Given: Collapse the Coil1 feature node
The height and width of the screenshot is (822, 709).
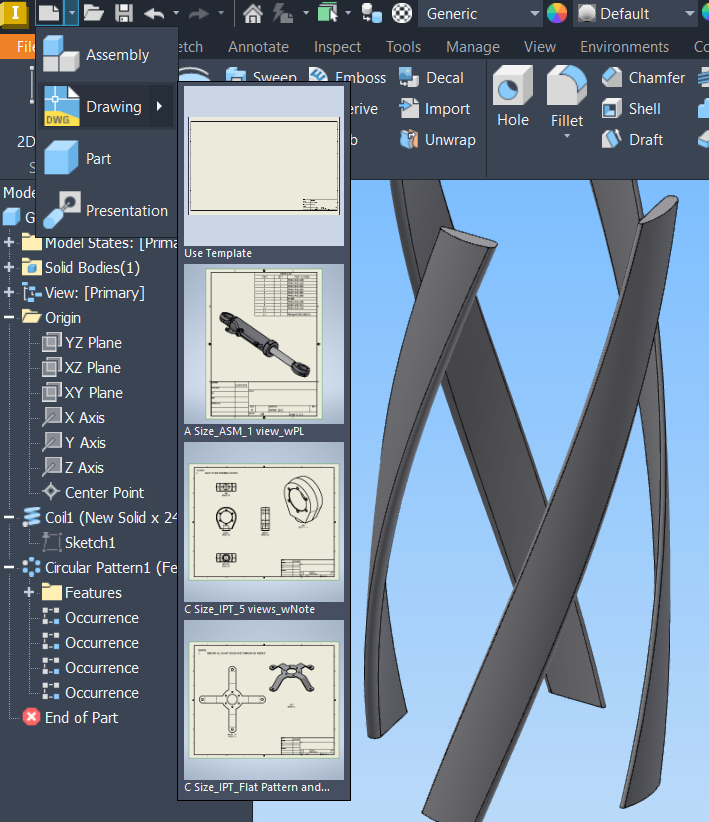Looking at the screenshot, I should [x=9, y=517].
